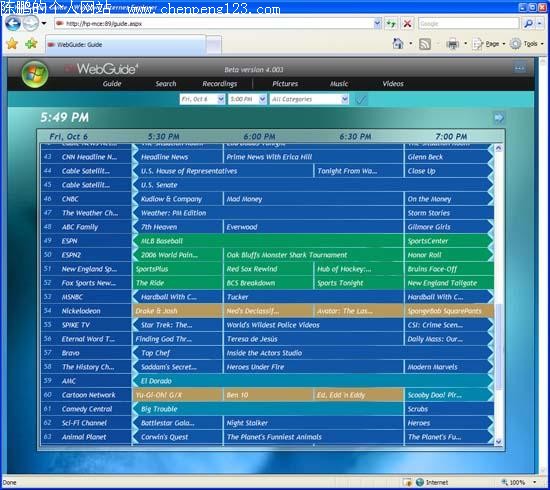This screenshot has width=550, height=490.
Task: Click the browser Back button
Action: [13, 24]
